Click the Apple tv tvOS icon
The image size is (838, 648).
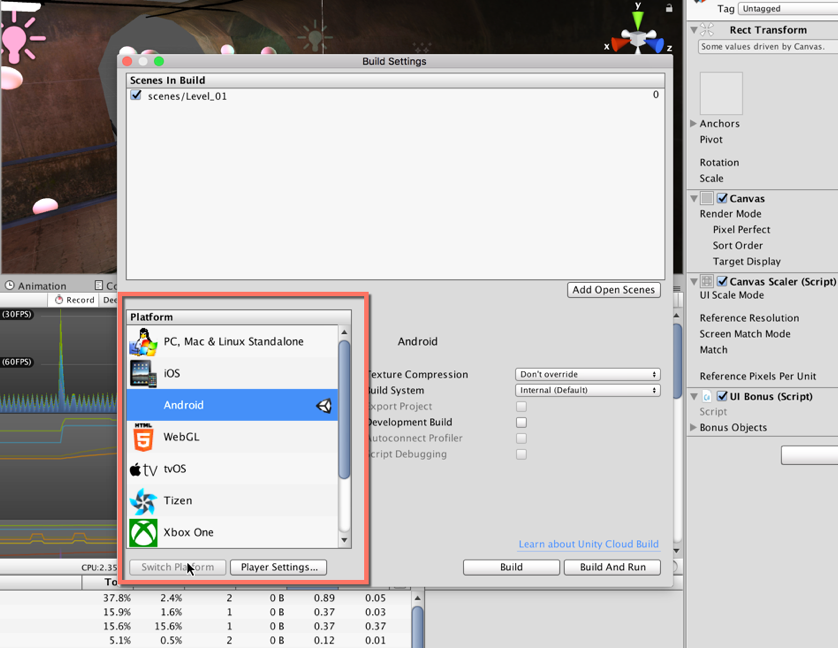click(143, 469)
